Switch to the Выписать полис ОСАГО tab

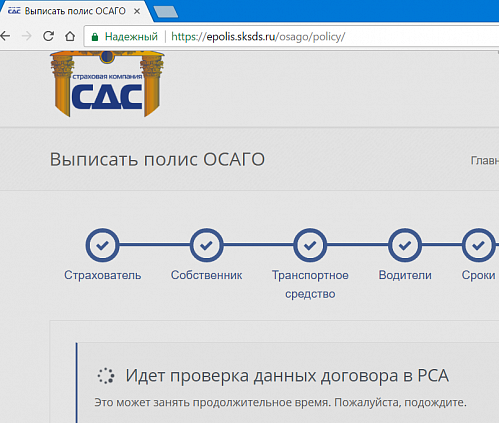tap(73, 11)
